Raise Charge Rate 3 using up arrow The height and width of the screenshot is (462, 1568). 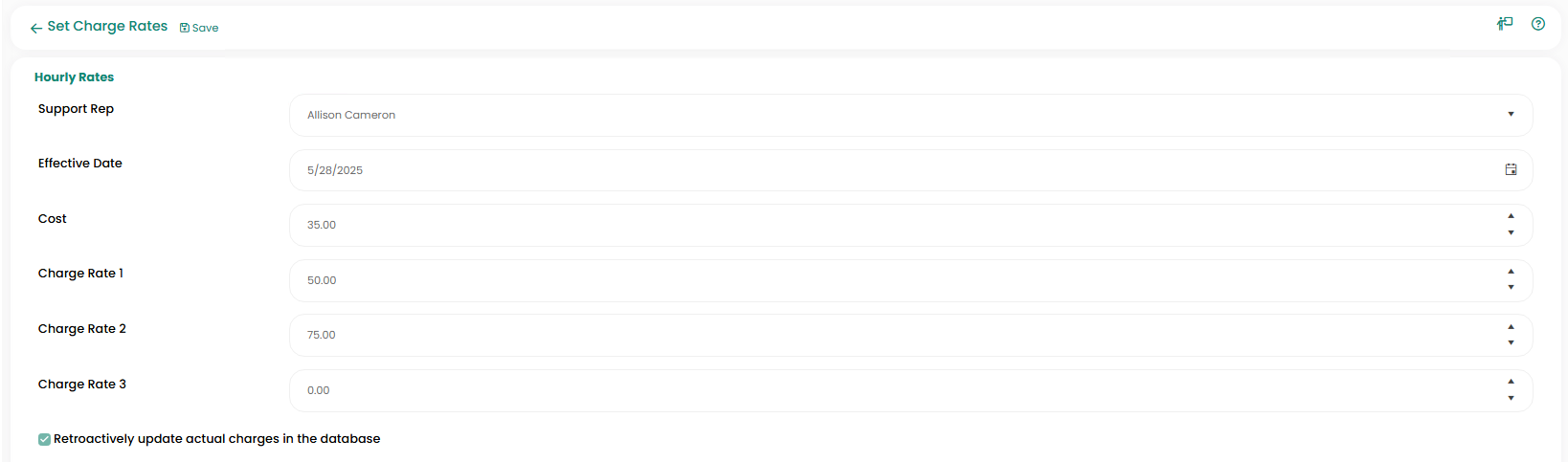click(1511, 382)
